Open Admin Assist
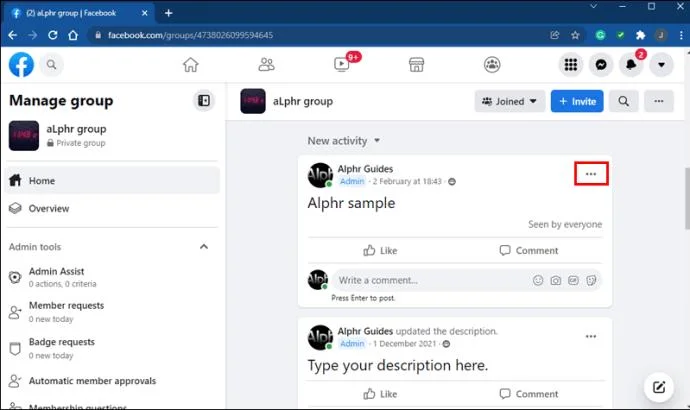The image size is (690, 410). (112, 277)
